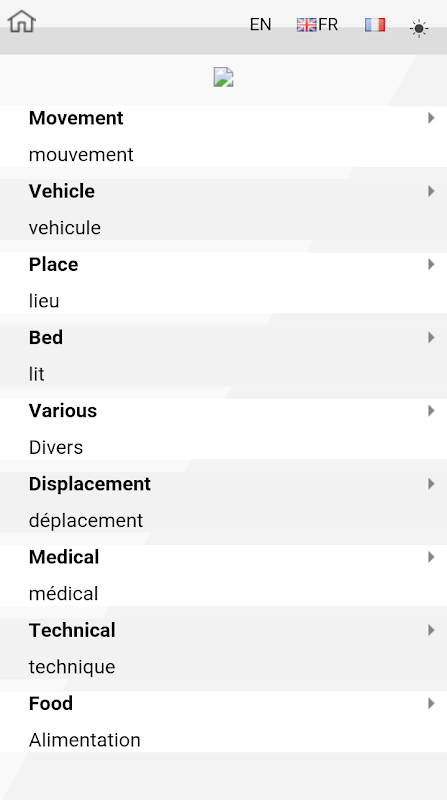Open the Various Divers category
This screenshot has height=800, width=447.
[224, 429]
